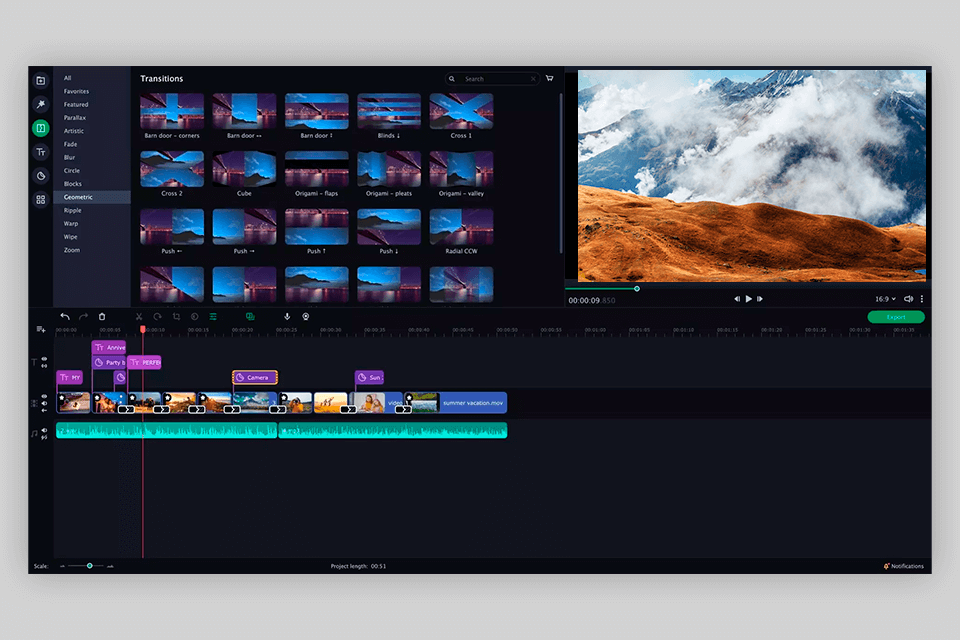960x640 pixels.
Task: Open the file import tab icon
Action: (40, 80)
